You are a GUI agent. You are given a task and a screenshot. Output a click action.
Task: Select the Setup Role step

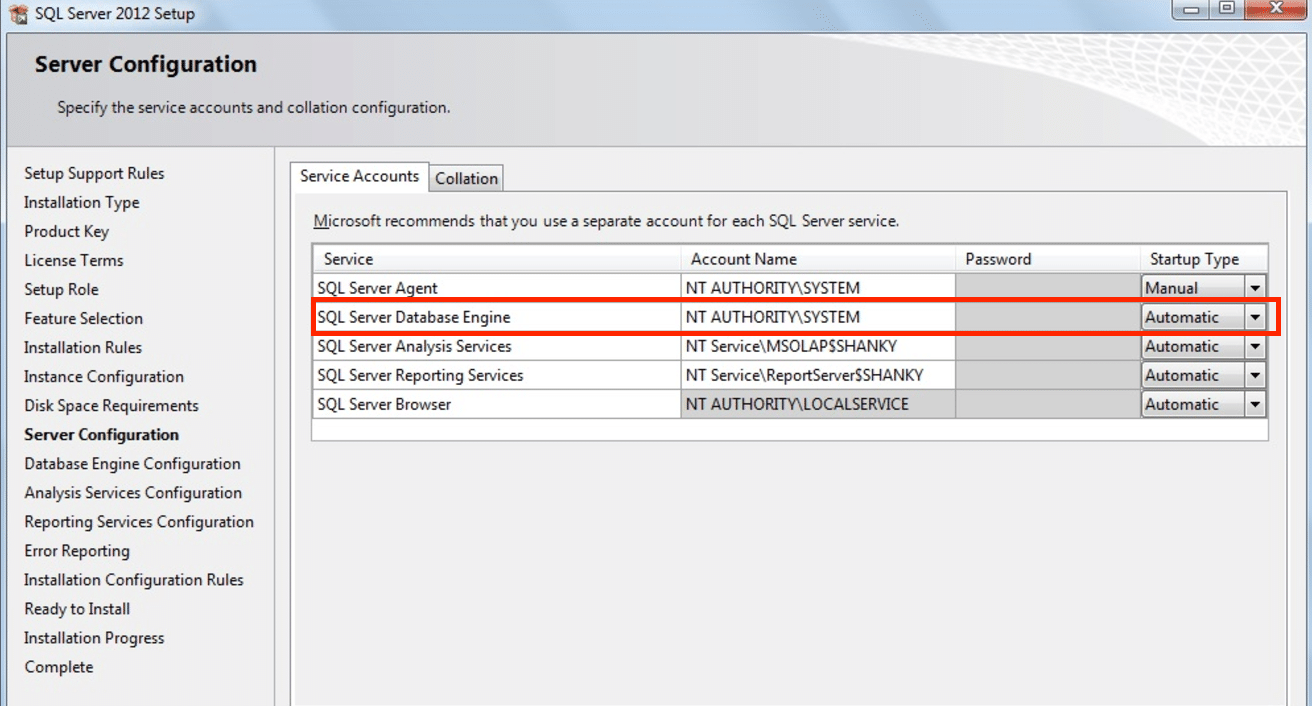(x=61, y=289)
